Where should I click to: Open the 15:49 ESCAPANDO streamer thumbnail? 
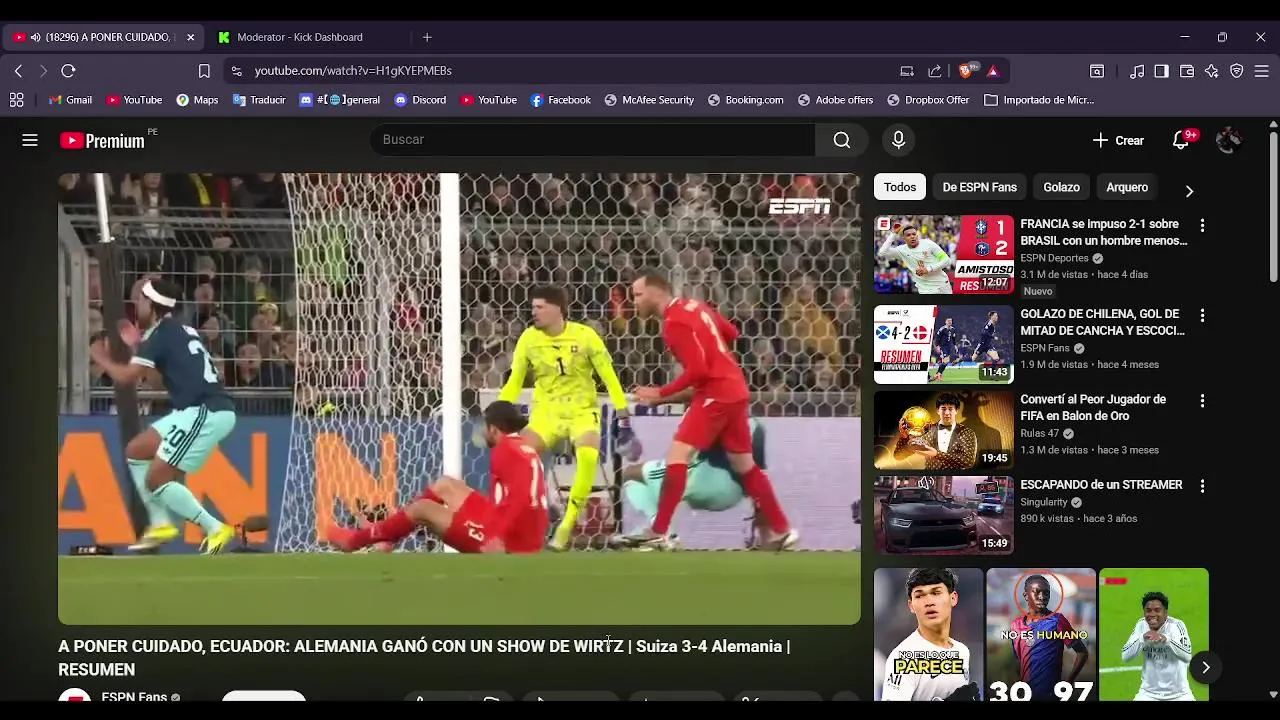(x=944, y=515)
